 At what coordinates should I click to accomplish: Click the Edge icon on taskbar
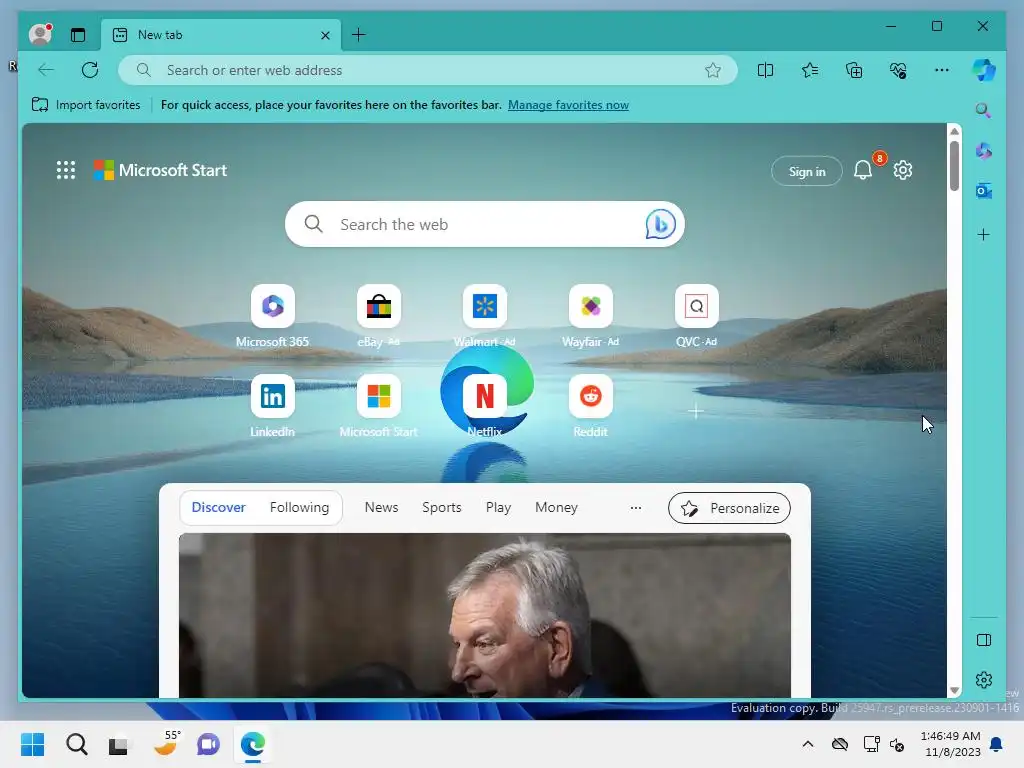point(252,744)
